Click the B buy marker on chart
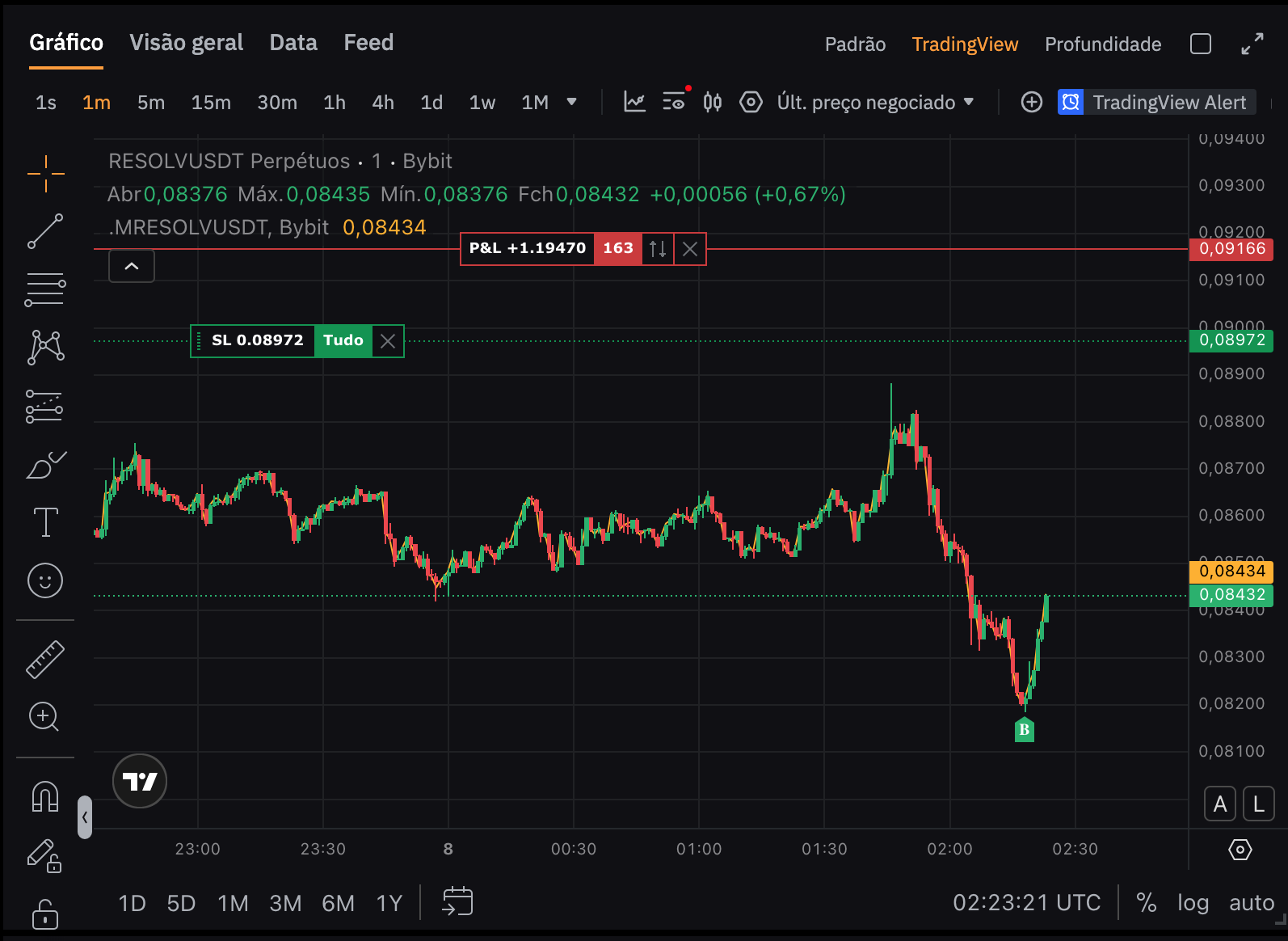This screenshot has height=941, width=1288. pos(1024,730)
